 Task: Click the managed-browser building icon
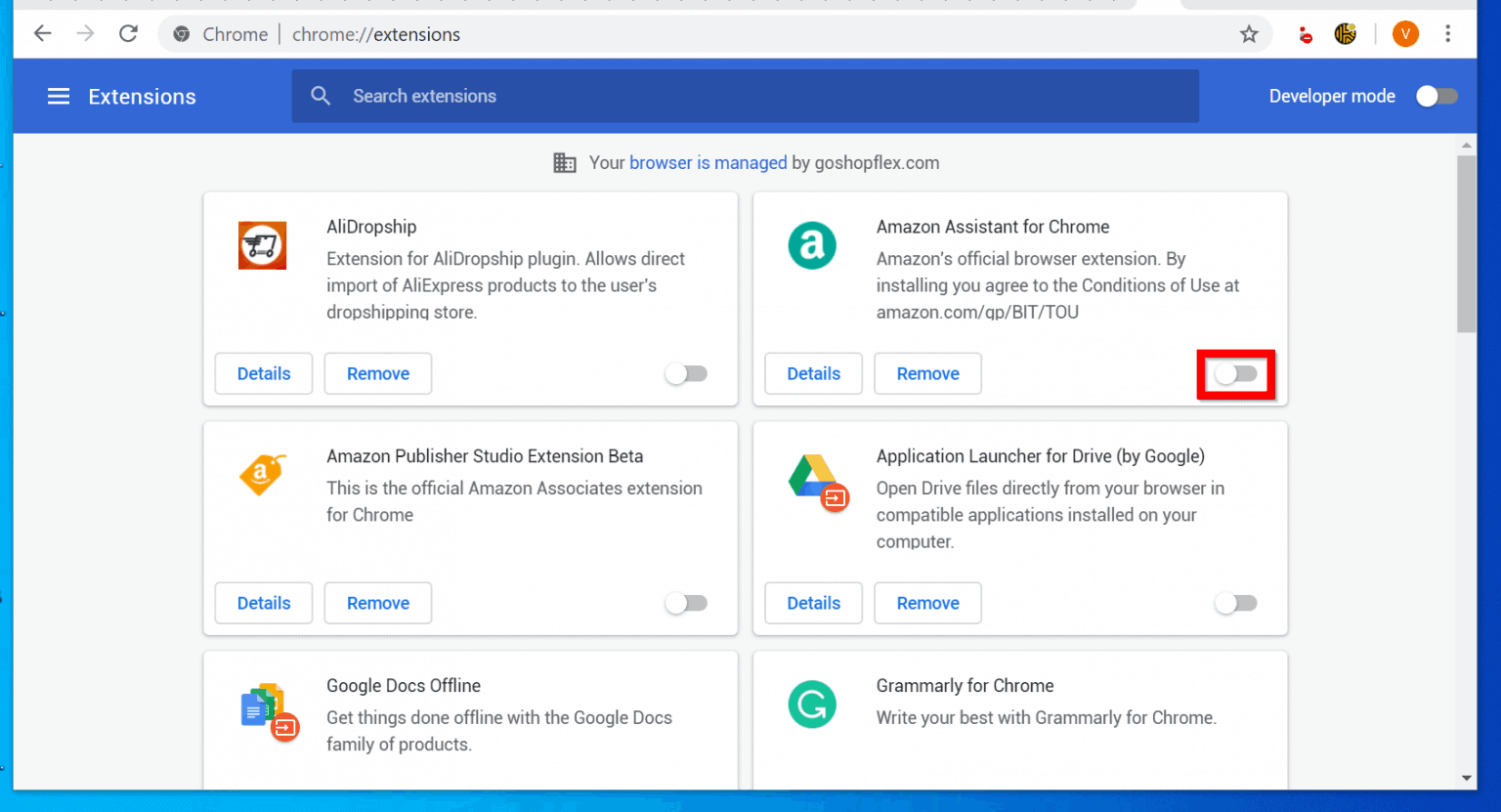pyautogui.click(x=565, y=163)
